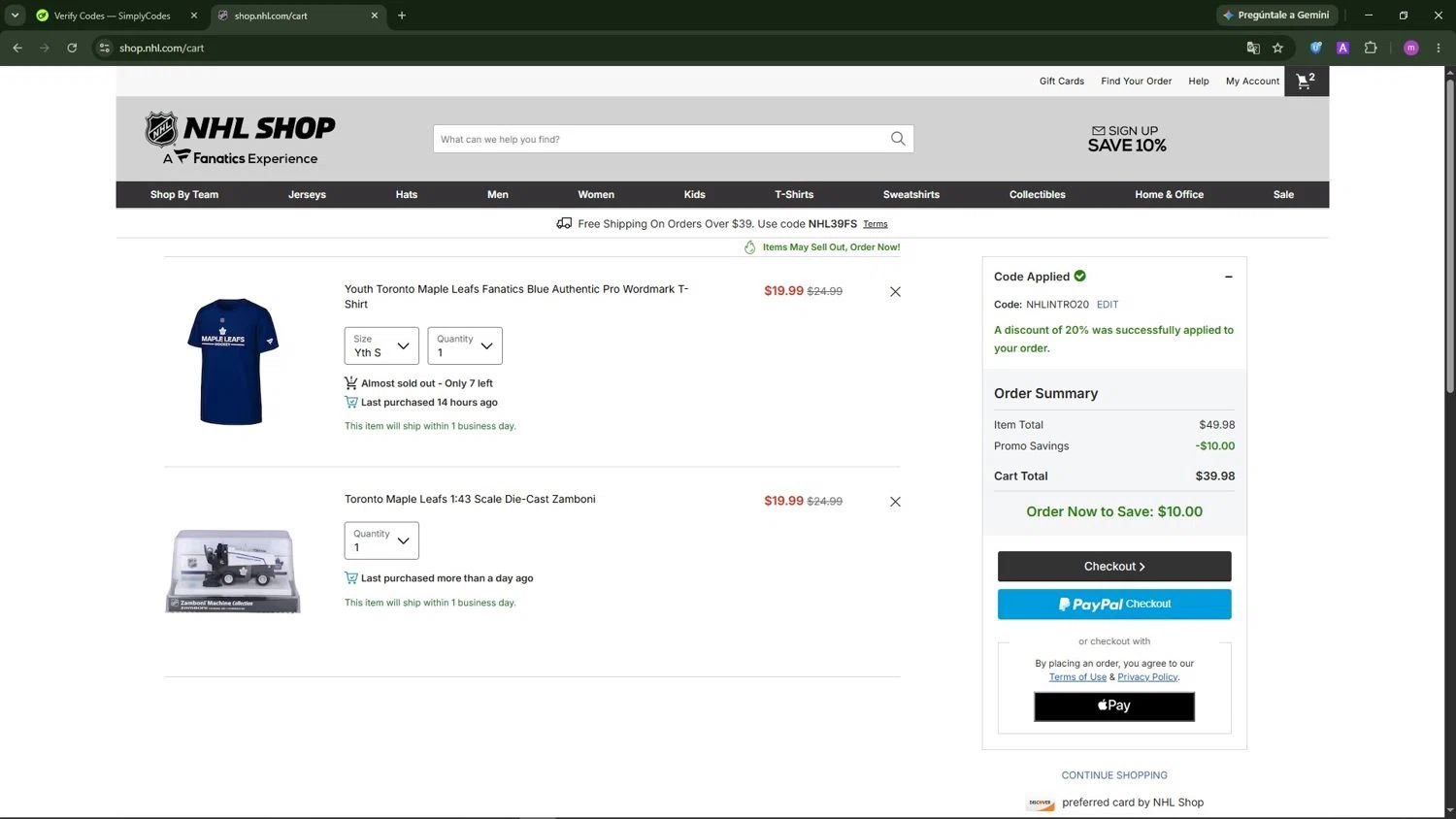The height and width of the screenshot is (819, 1456).
Task: Open the Terms of Use link
Action: coord(1077,677)
